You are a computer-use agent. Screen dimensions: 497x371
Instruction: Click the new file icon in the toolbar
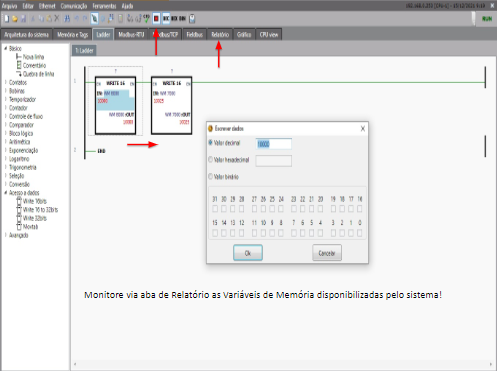(7, 19)
